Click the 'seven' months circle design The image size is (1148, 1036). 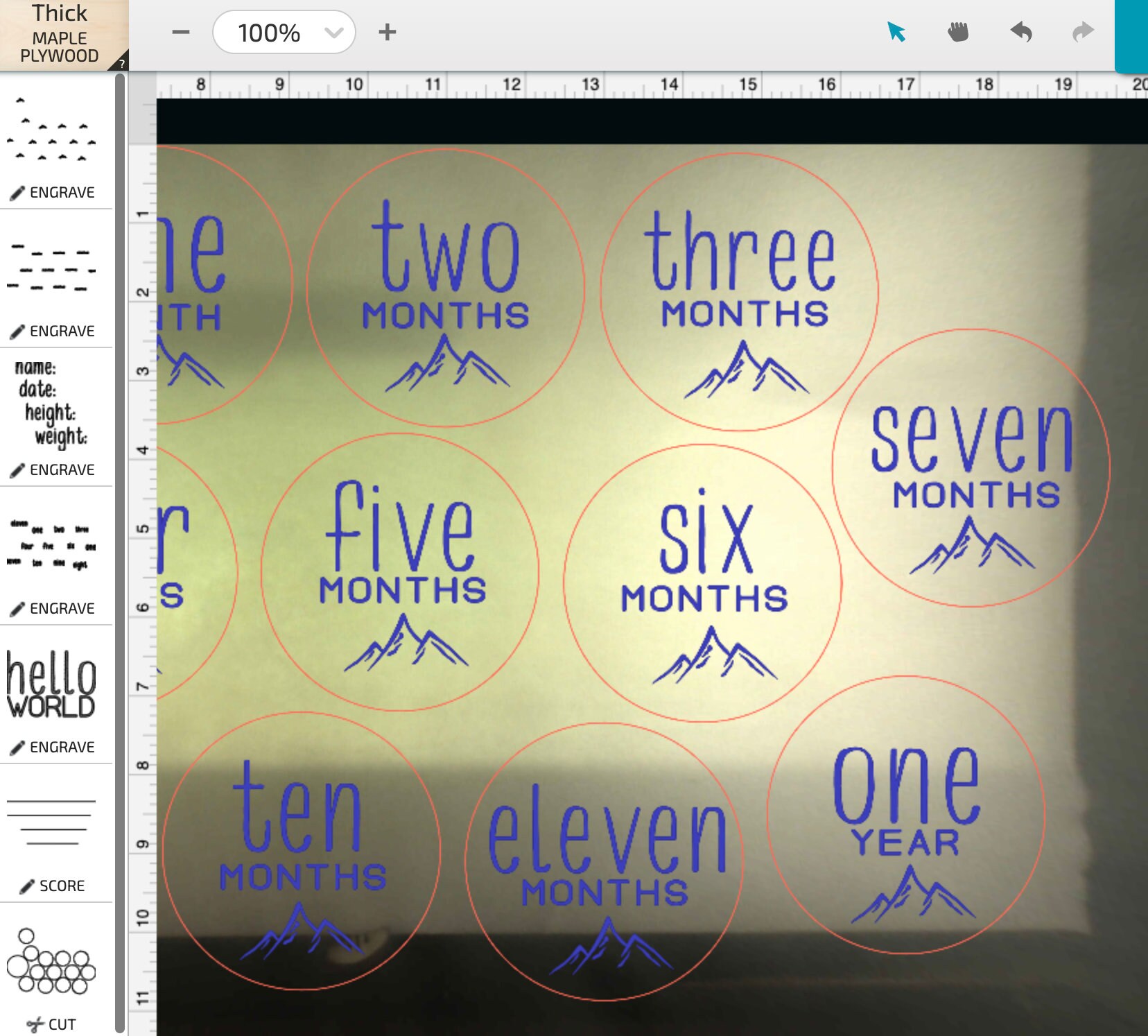971,467
